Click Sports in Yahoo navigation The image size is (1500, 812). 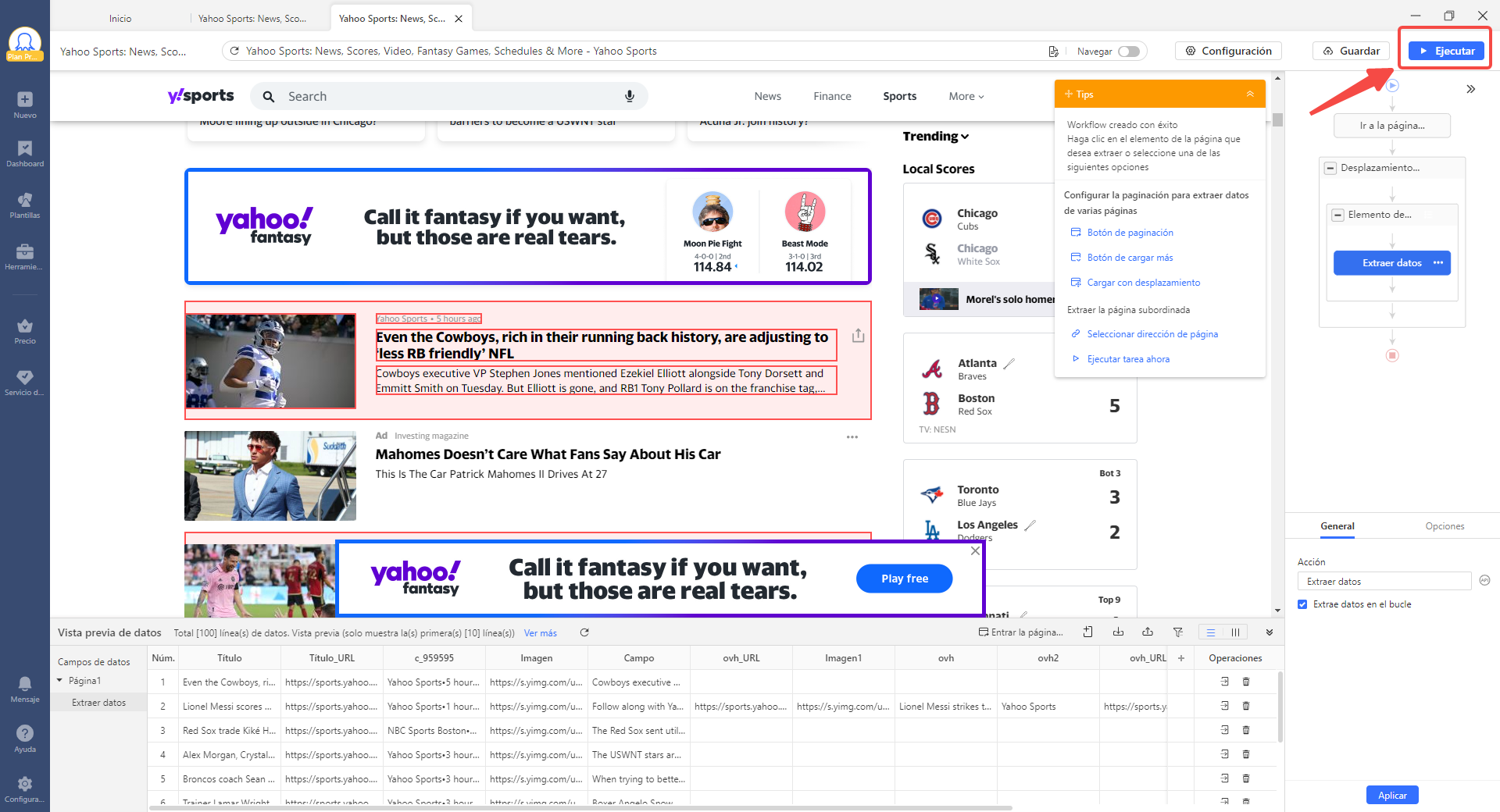tap(899, 96)
